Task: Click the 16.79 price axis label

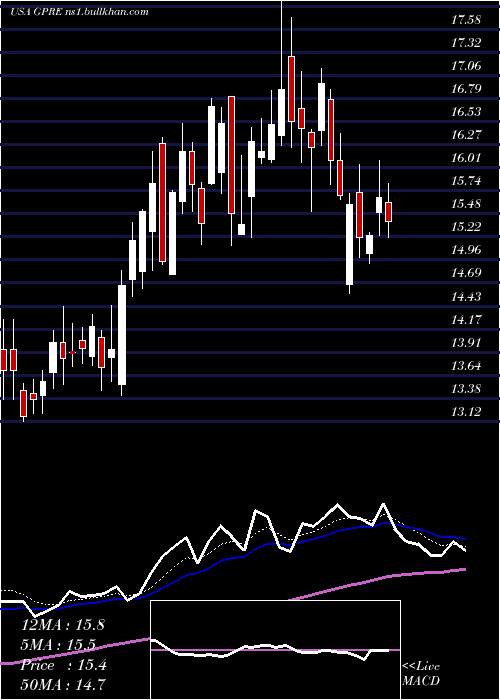Action: pos(467,89)
